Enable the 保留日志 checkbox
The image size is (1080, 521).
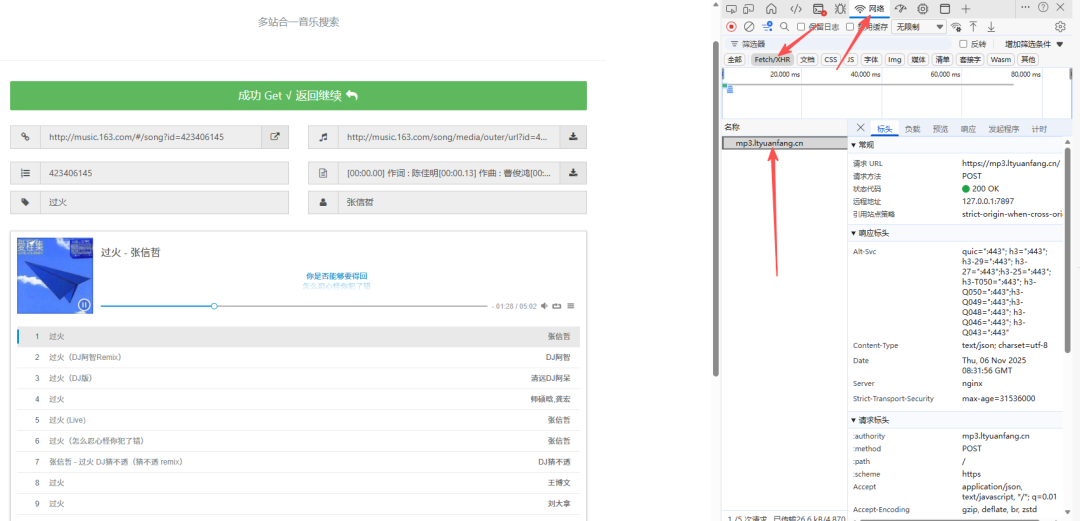(801, 27)
